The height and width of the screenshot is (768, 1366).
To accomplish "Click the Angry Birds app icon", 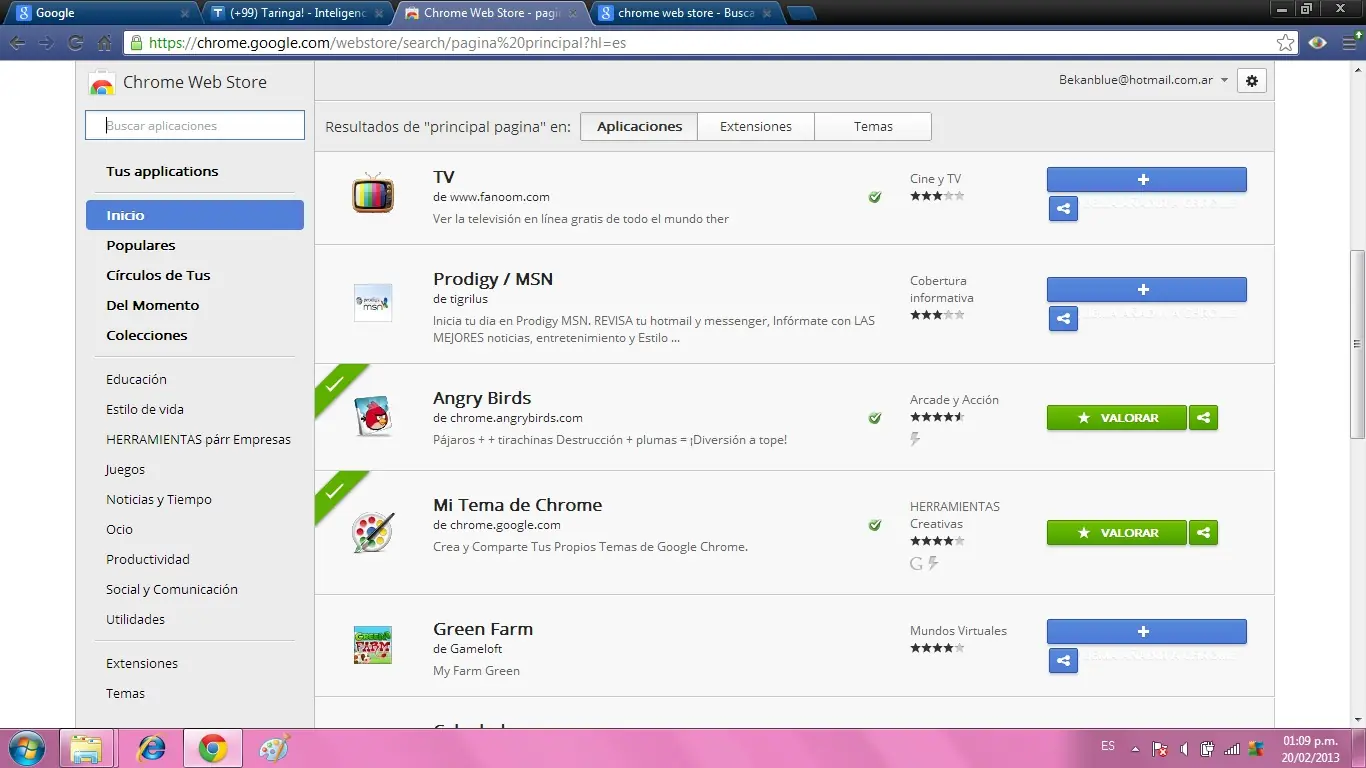I will pyautogui.click(x=373, y=416).
